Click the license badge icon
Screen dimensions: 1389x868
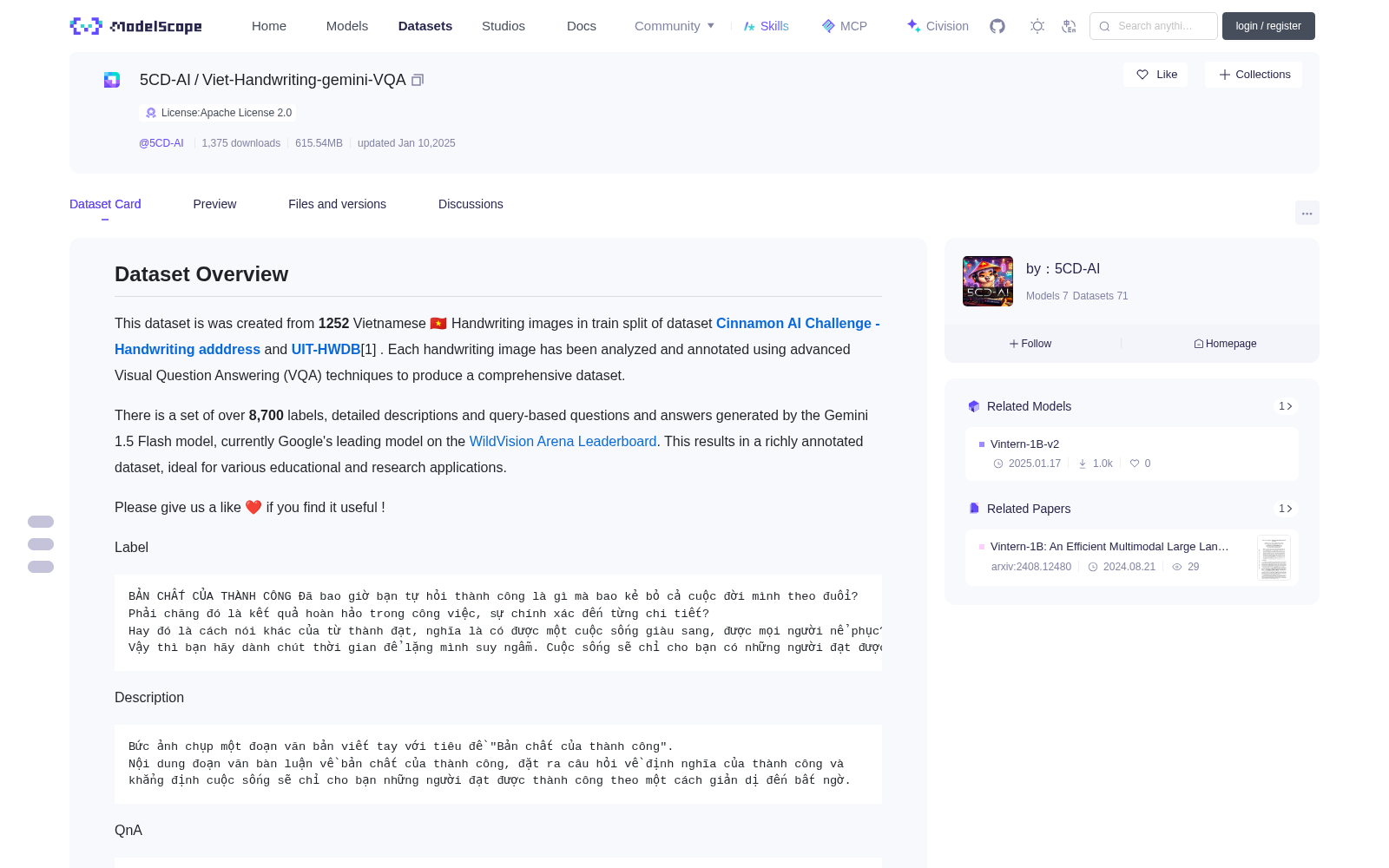(151, 113)
